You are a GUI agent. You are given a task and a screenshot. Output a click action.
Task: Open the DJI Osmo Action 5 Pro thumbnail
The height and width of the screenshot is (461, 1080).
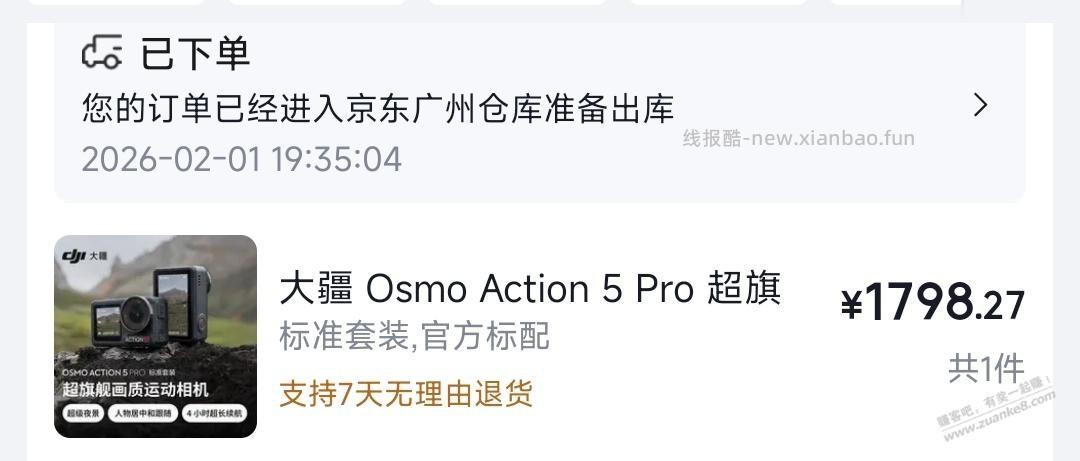(155, 336)
